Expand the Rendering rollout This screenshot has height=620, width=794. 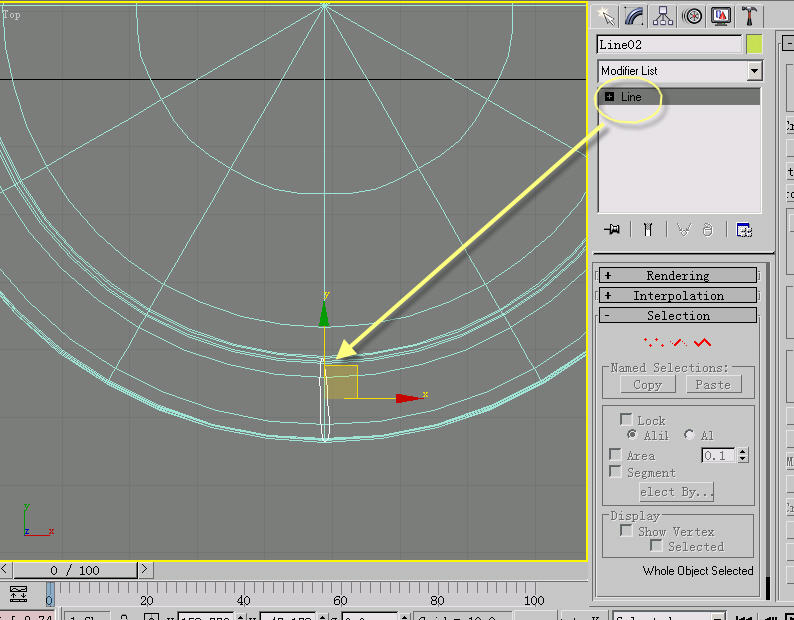pos(678,276)
